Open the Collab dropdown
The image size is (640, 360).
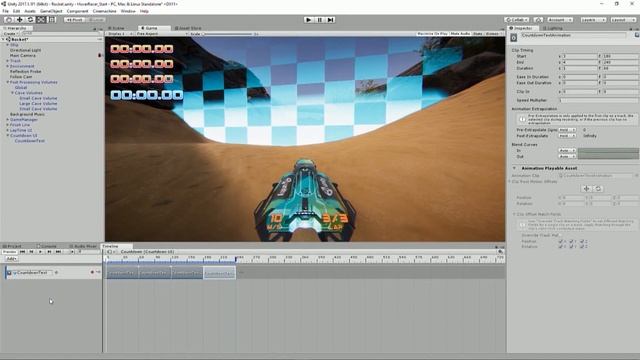point(517,20)
